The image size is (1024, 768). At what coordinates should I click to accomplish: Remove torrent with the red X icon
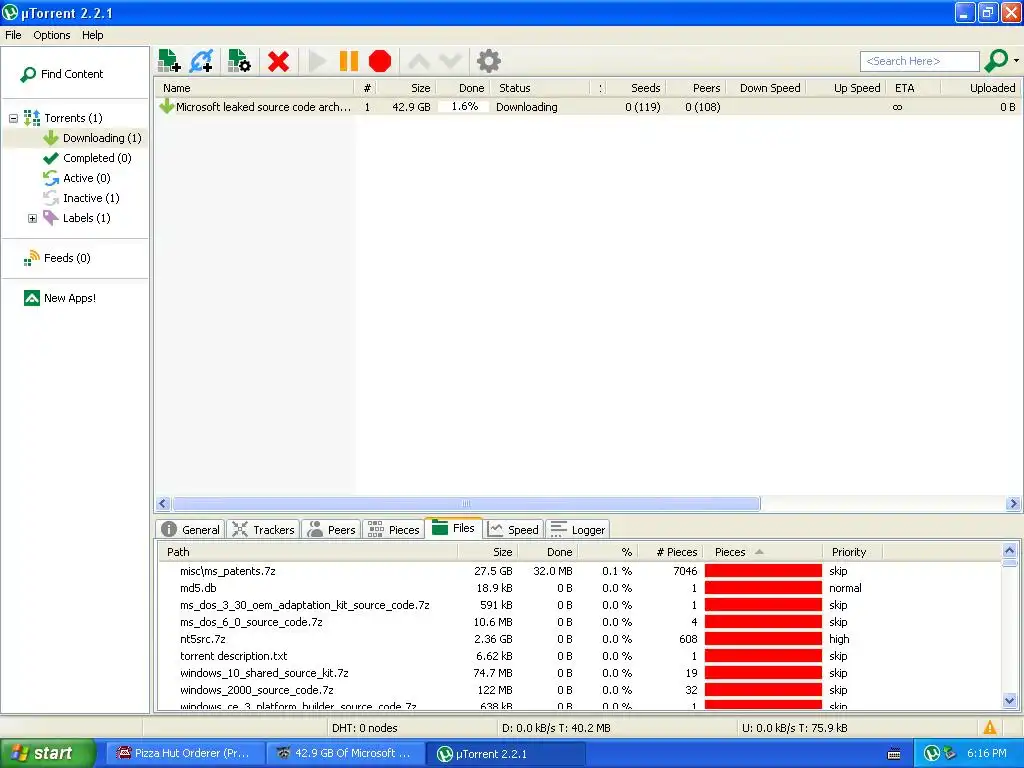(x=278, y=61)
